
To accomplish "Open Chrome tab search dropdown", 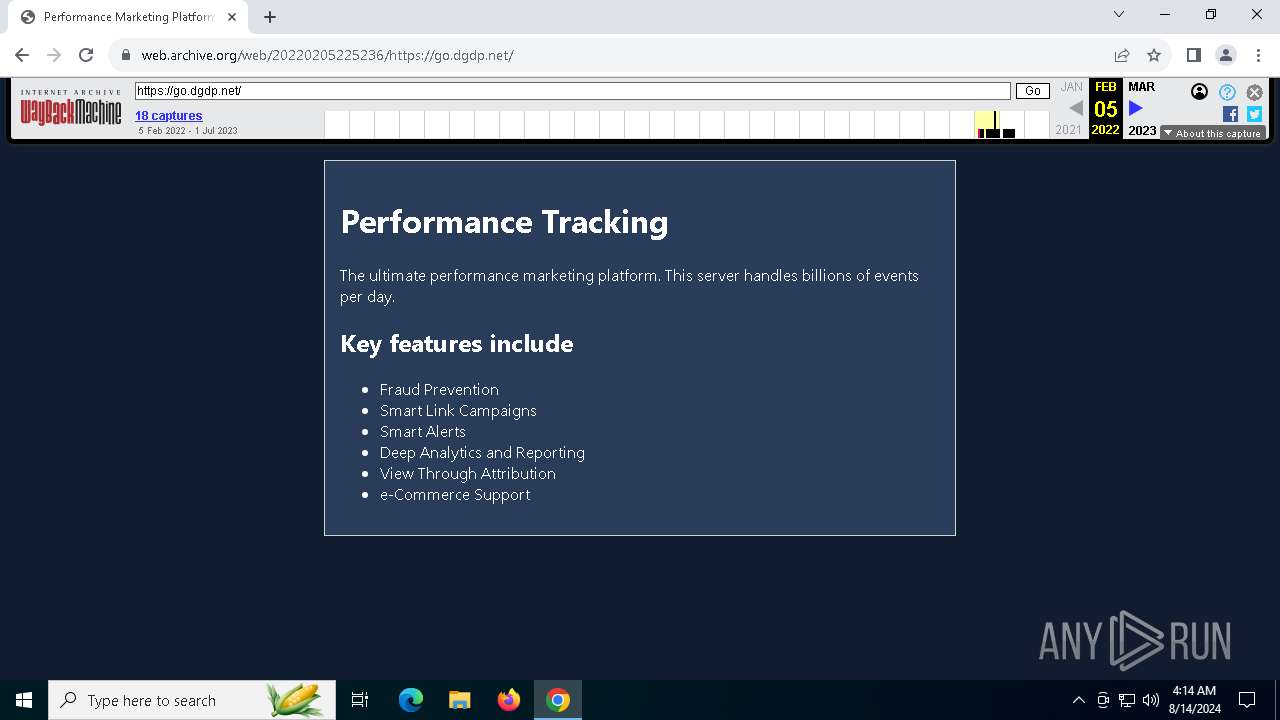I will pos(1119,15).
